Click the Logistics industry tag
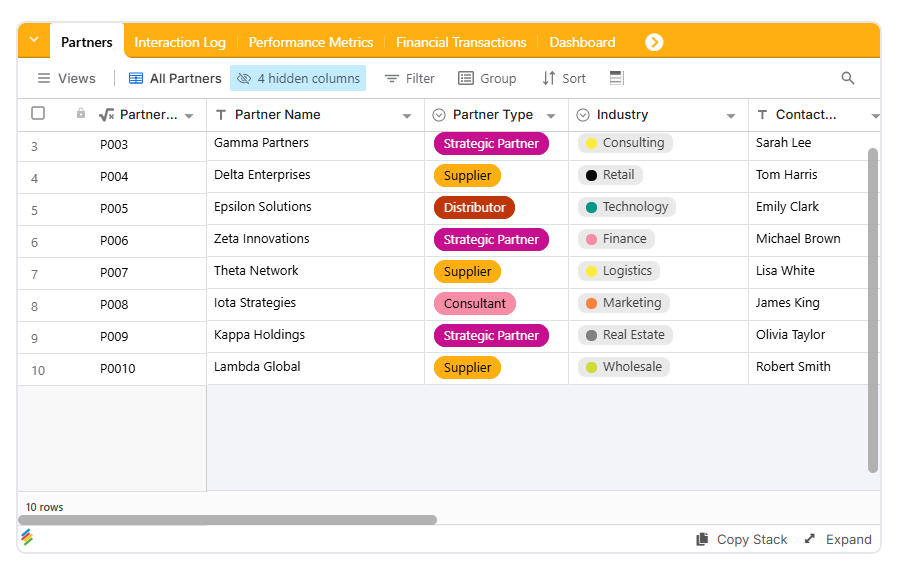The height and width of the screenshot is (568, 902). 618,271
